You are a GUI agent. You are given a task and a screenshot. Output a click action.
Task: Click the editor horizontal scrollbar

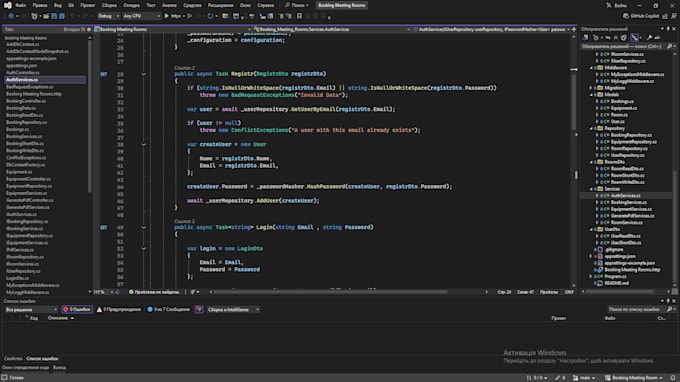click(x=330, y=292)
